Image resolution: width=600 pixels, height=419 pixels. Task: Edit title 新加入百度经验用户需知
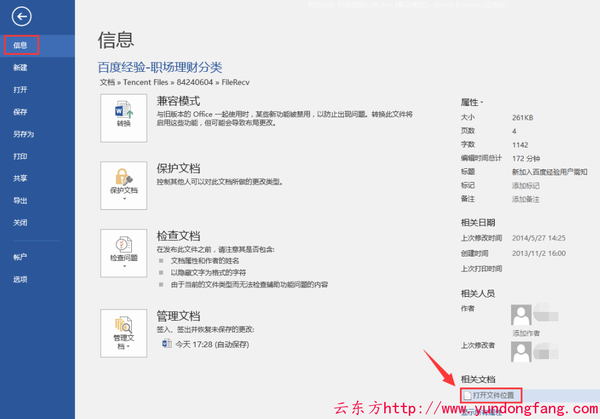point(549,172)
